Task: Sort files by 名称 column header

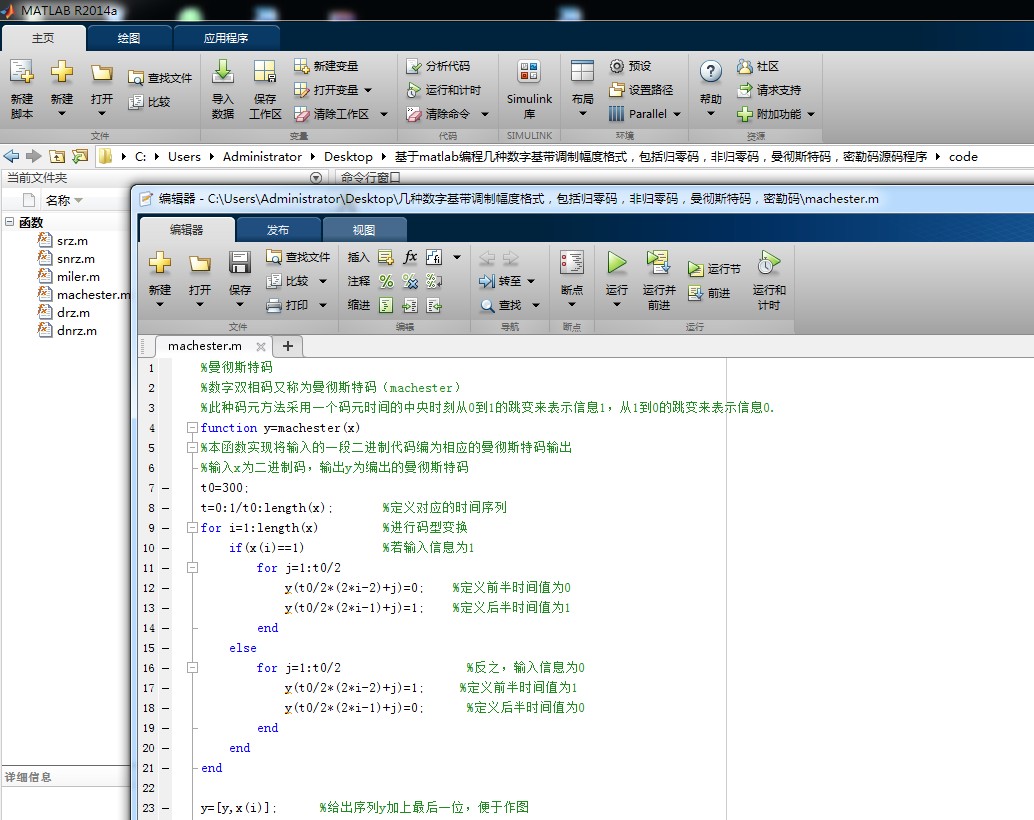Action: pos(63,200)
